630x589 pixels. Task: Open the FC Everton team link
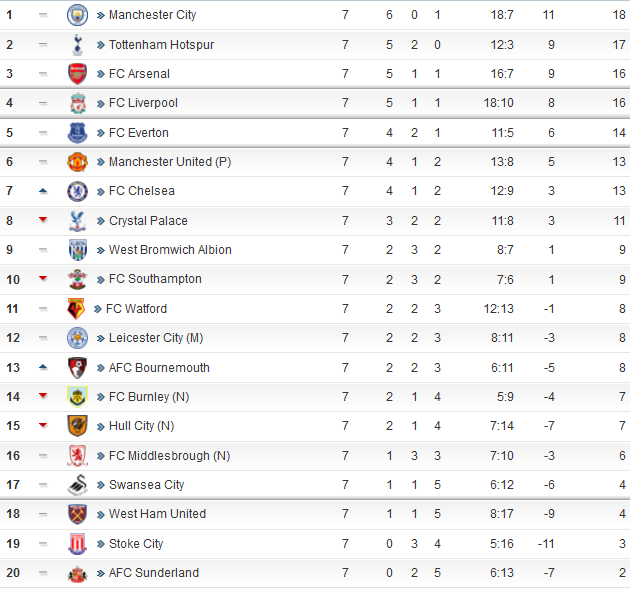139,133
